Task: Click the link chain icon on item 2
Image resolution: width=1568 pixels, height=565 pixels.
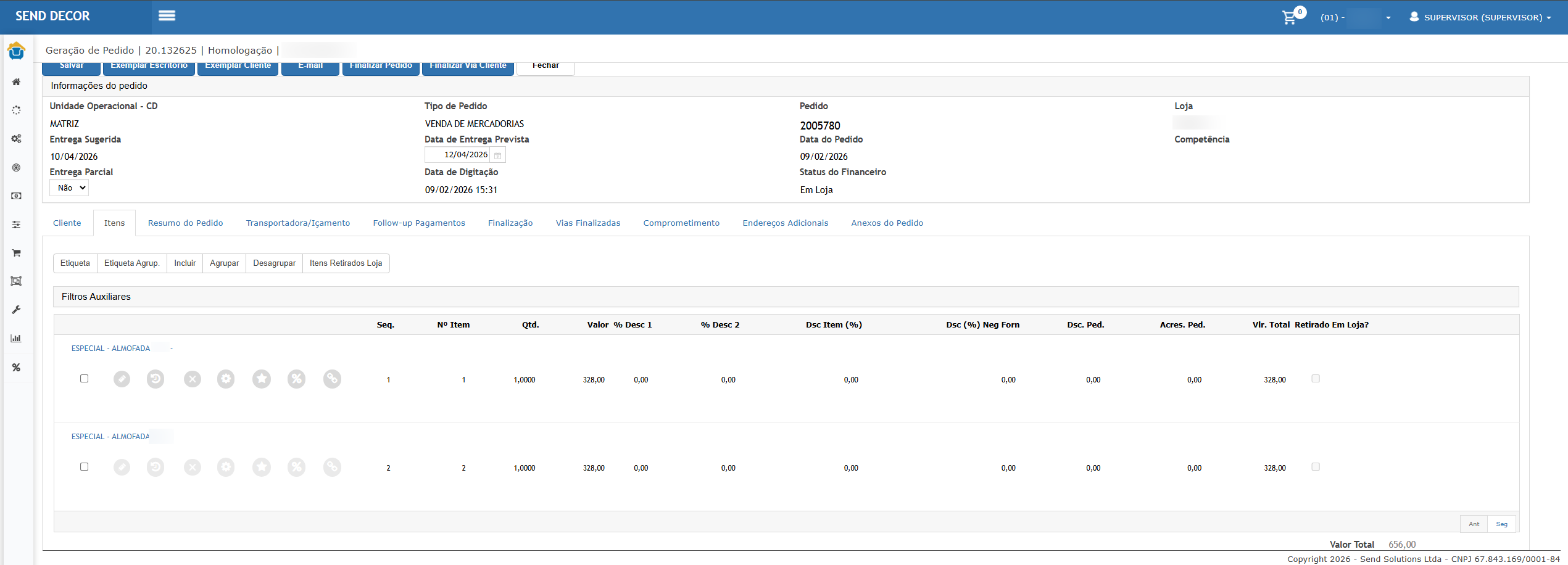Action: [x=332, y=467]
